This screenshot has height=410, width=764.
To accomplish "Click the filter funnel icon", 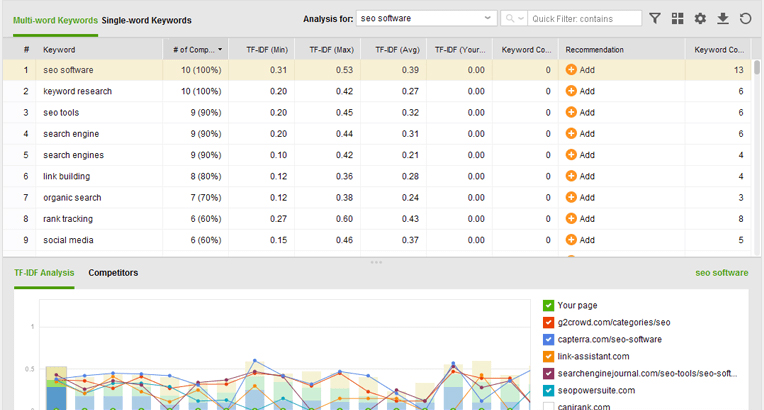I will [x=655, y=18].
